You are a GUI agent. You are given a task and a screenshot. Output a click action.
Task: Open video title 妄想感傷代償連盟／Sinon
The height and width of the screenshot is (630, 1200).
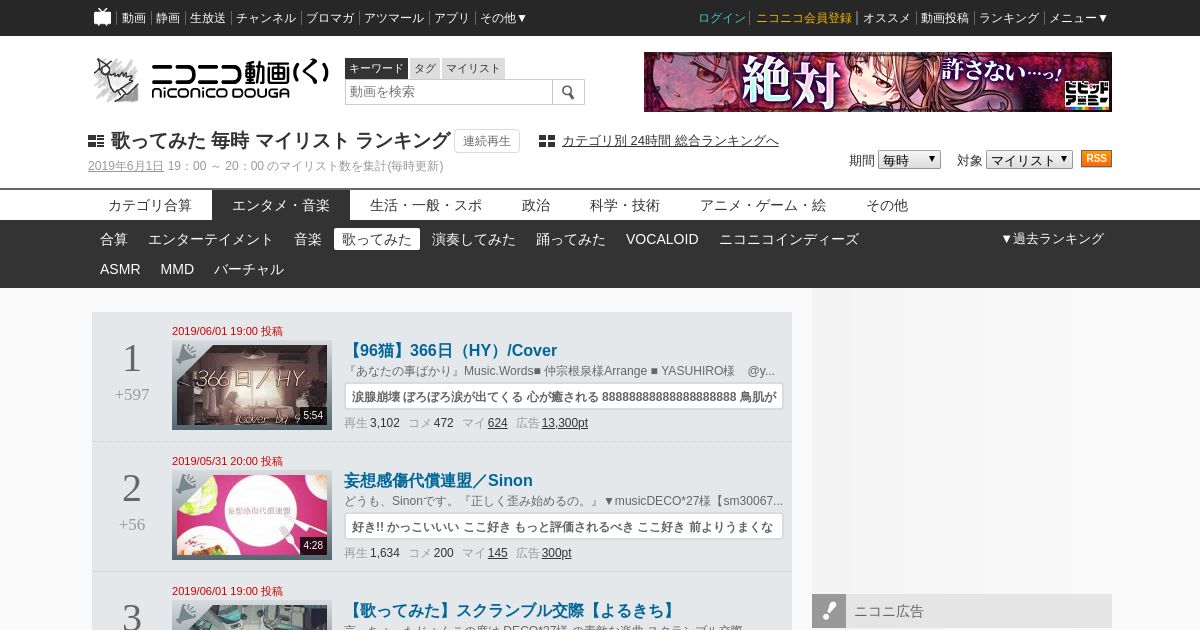[x=438, y=480]
